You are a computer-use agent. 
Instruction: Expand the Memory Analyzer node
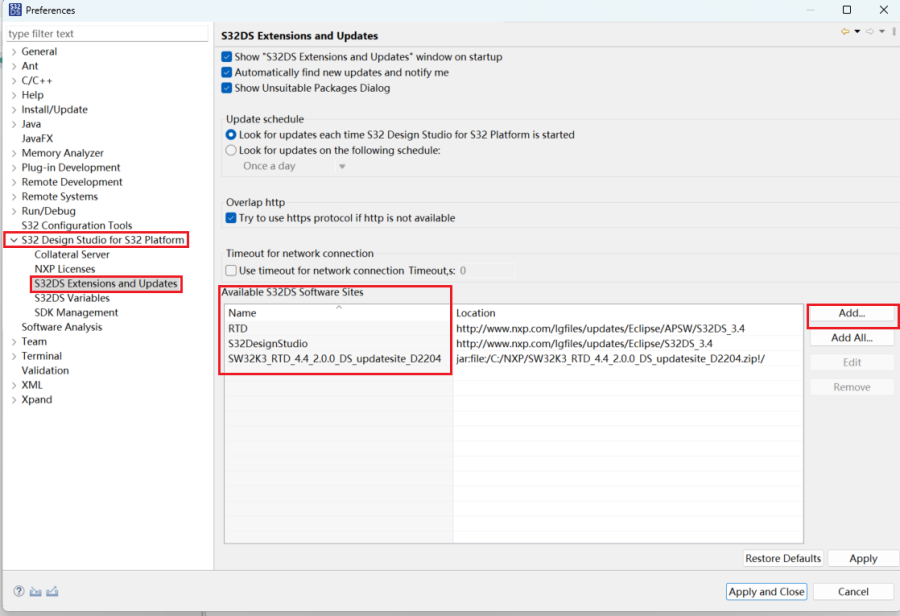coord(14,153)
